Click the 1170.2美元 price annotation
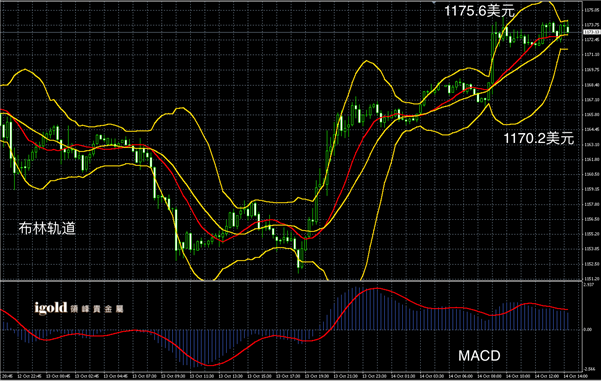601x381 pixels. point(539,138)
